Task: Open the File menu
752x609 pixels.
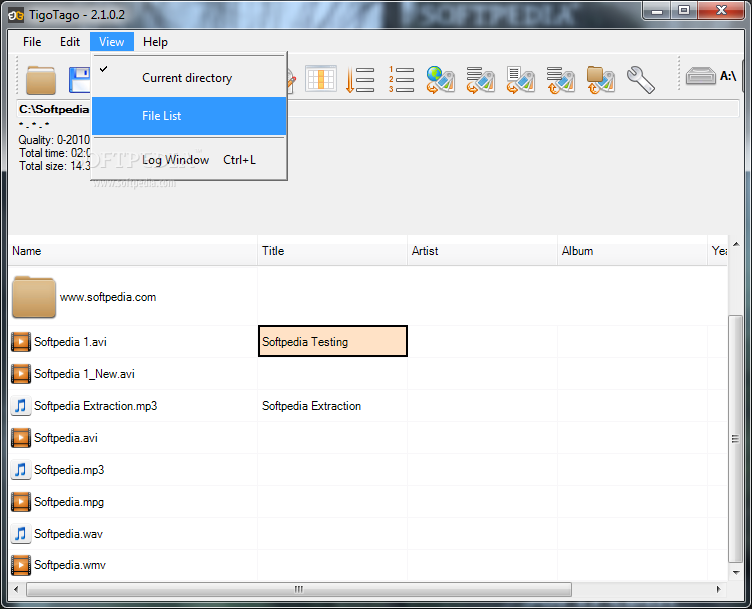Action: coord(32,42)
